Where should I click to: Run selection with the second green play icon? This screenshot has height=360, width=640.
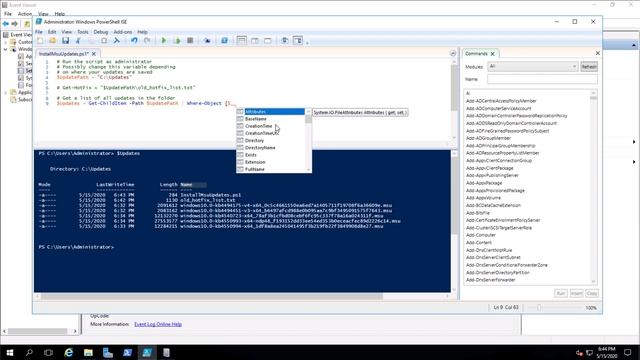coord(177,40)
